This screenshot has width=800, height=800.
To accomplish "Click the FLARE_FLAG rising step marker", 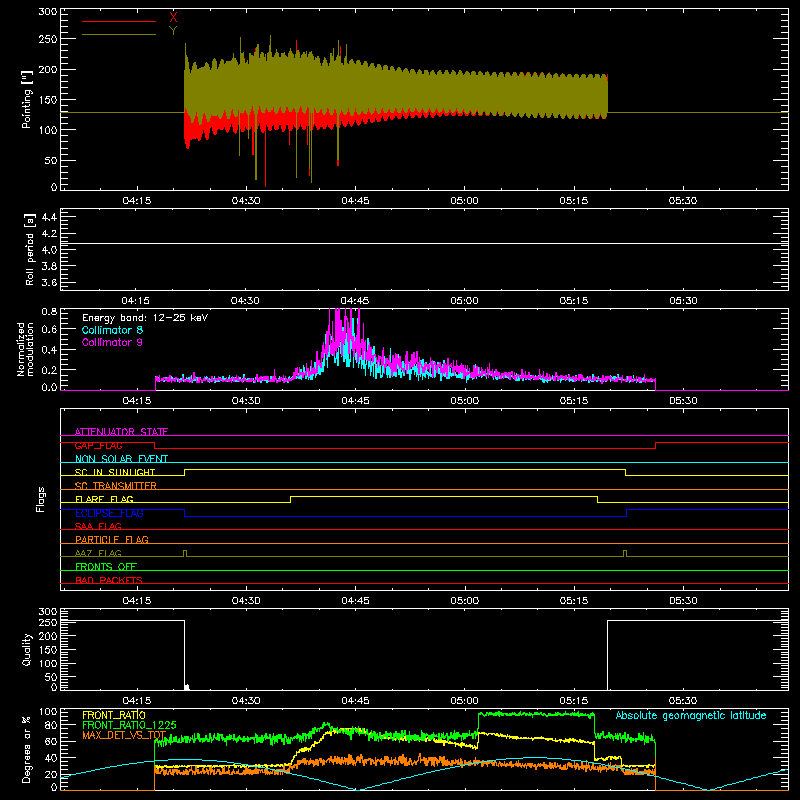I will click(290, 499).
